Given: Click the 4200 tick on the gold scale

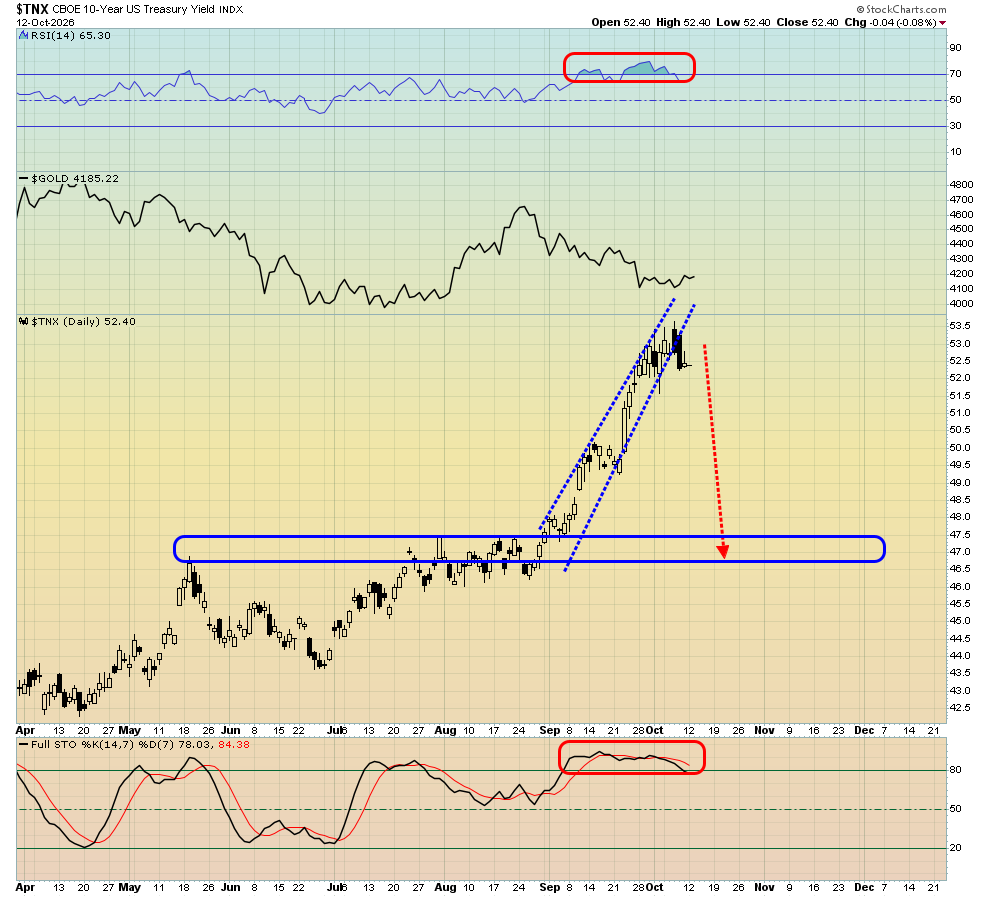Looking at the screenshot, I should pos(962,273).
